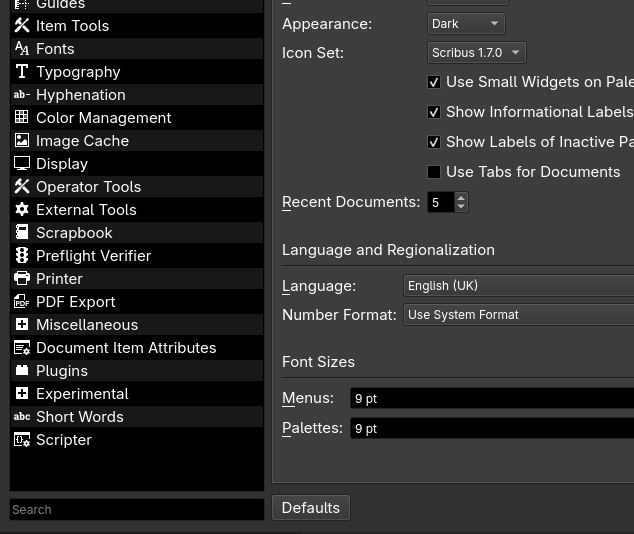This screenshot has width=634, height=534.
Task: Click the Fonts icon in sidebar
Action: (x=22, y=48)
